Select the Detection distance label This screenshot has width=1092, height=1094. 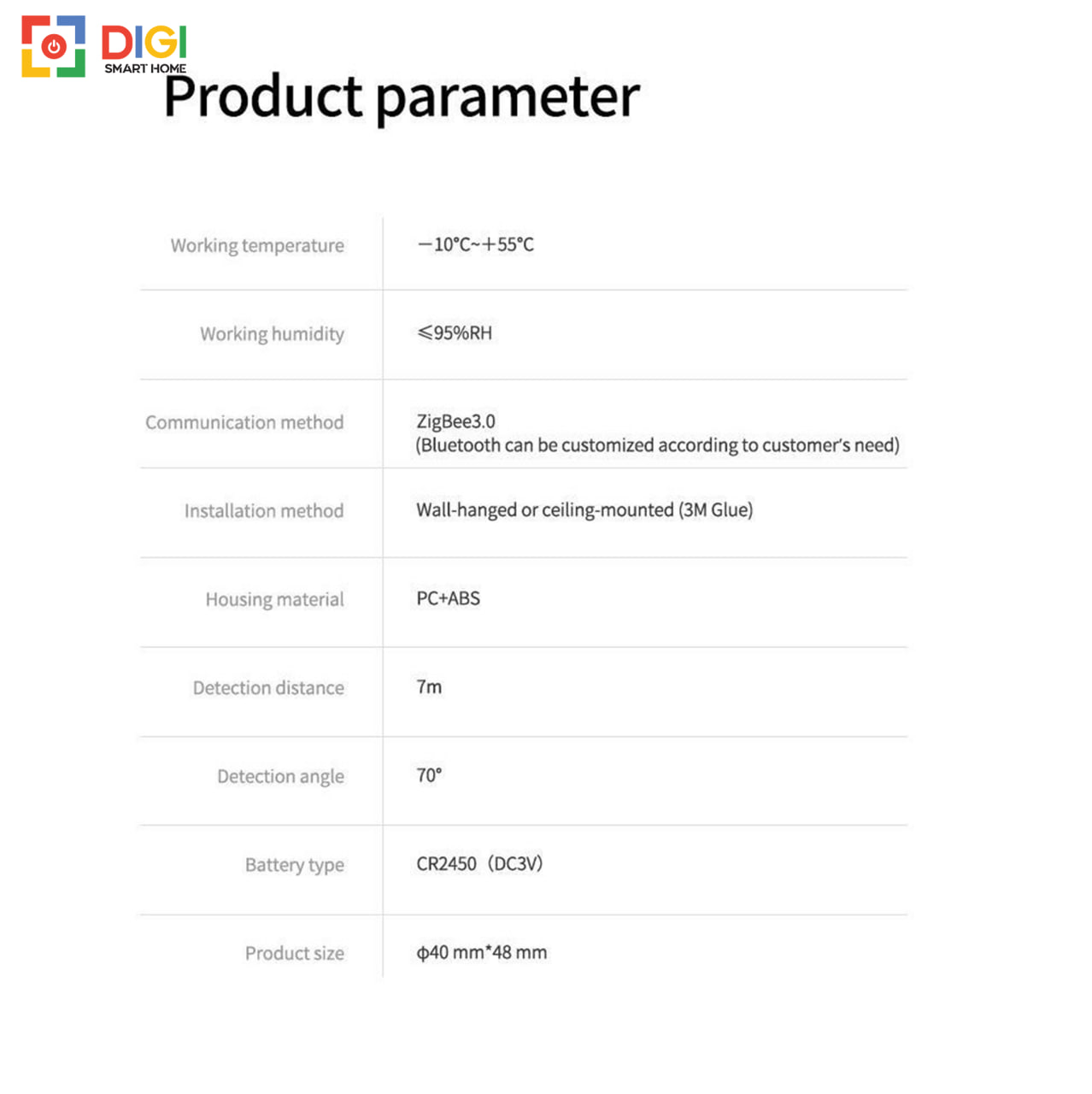pos(268,688)
